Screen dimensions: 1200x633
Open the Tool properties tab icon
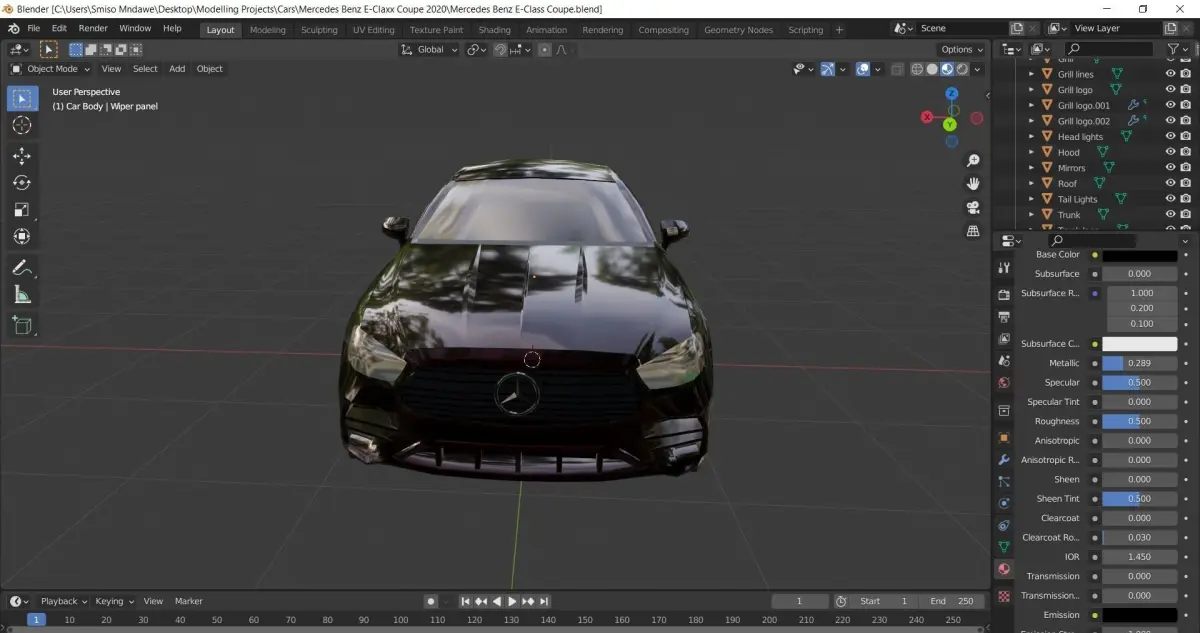coord(1004,268)
